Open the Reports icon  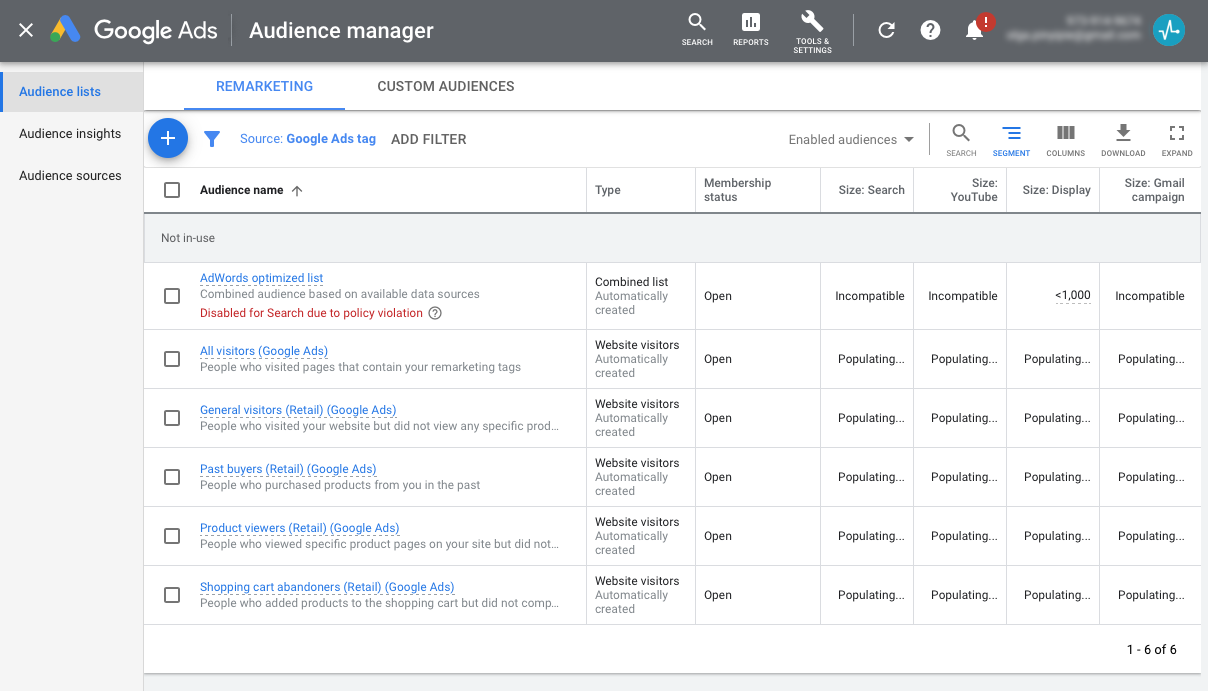point(750,29)
